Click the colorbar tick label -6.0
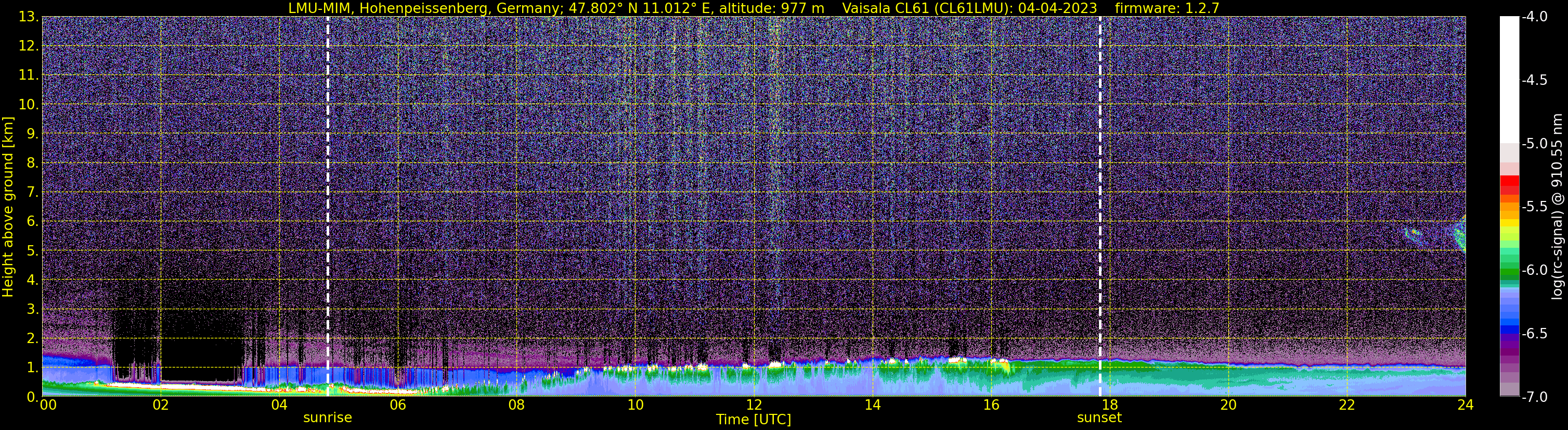Image resolution: width=1568 pixels, height=430 pixels. tap(1535, 270)
